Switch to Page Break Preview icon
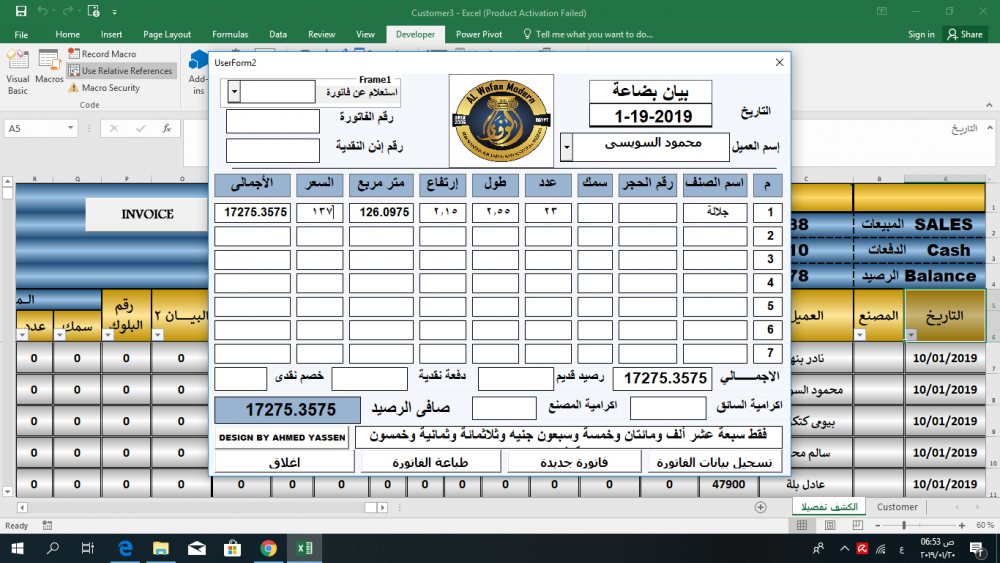Image resolution: width=1000 pixels, height=563 pixels. coord(858,525)
